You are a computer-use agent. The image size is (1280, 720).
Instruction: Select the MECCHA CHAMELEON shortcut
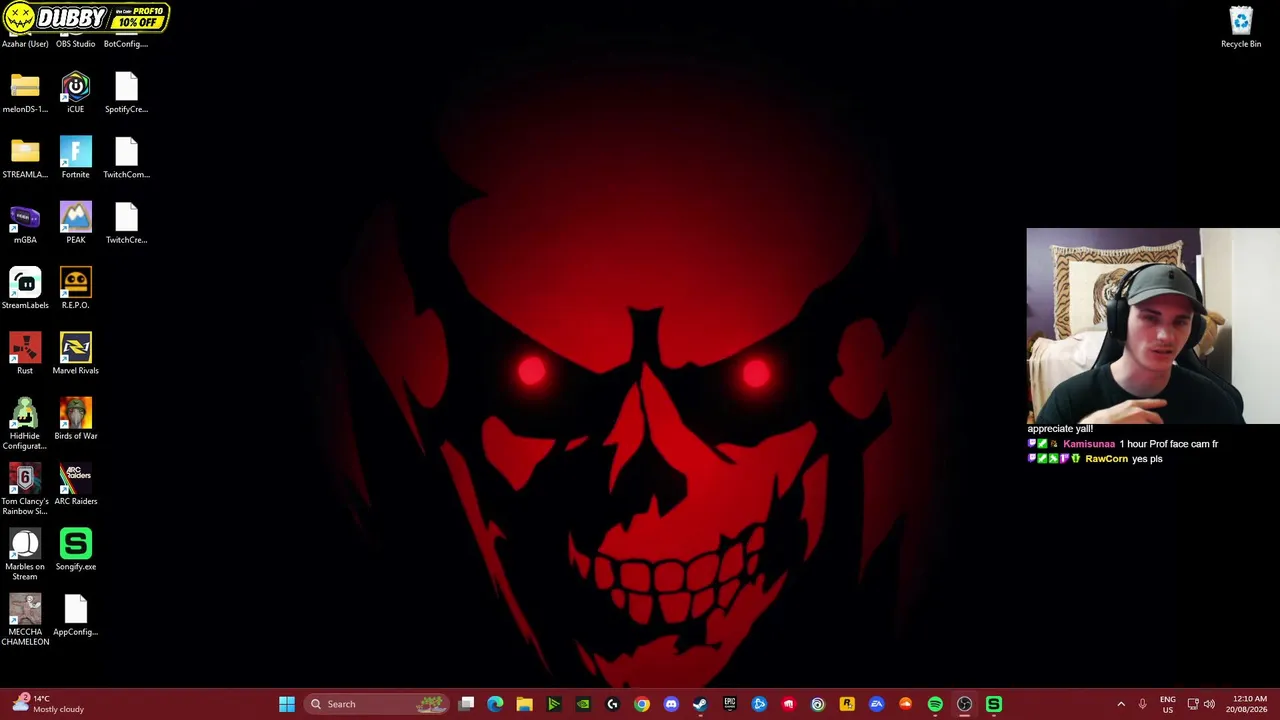(25, 620)
